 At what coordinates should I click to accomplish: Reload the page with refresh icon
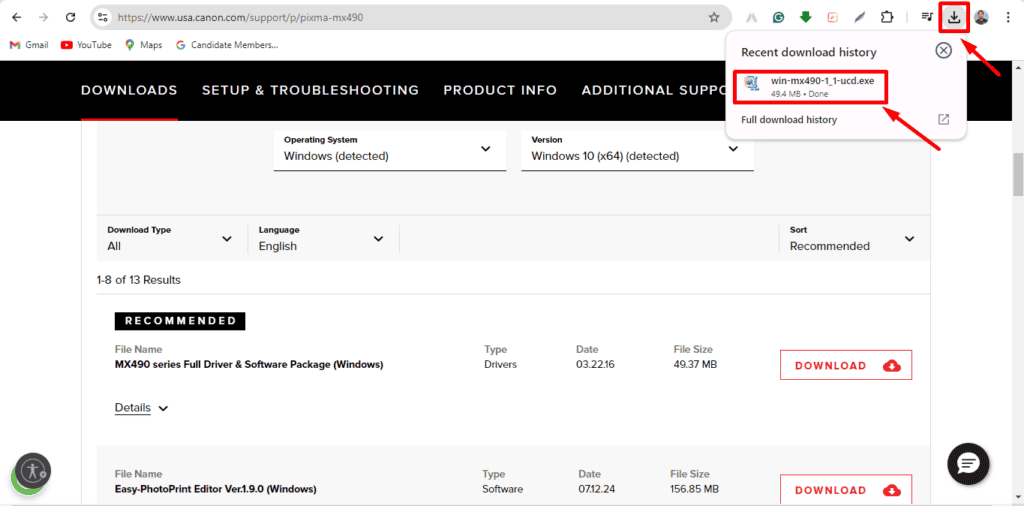71,18
